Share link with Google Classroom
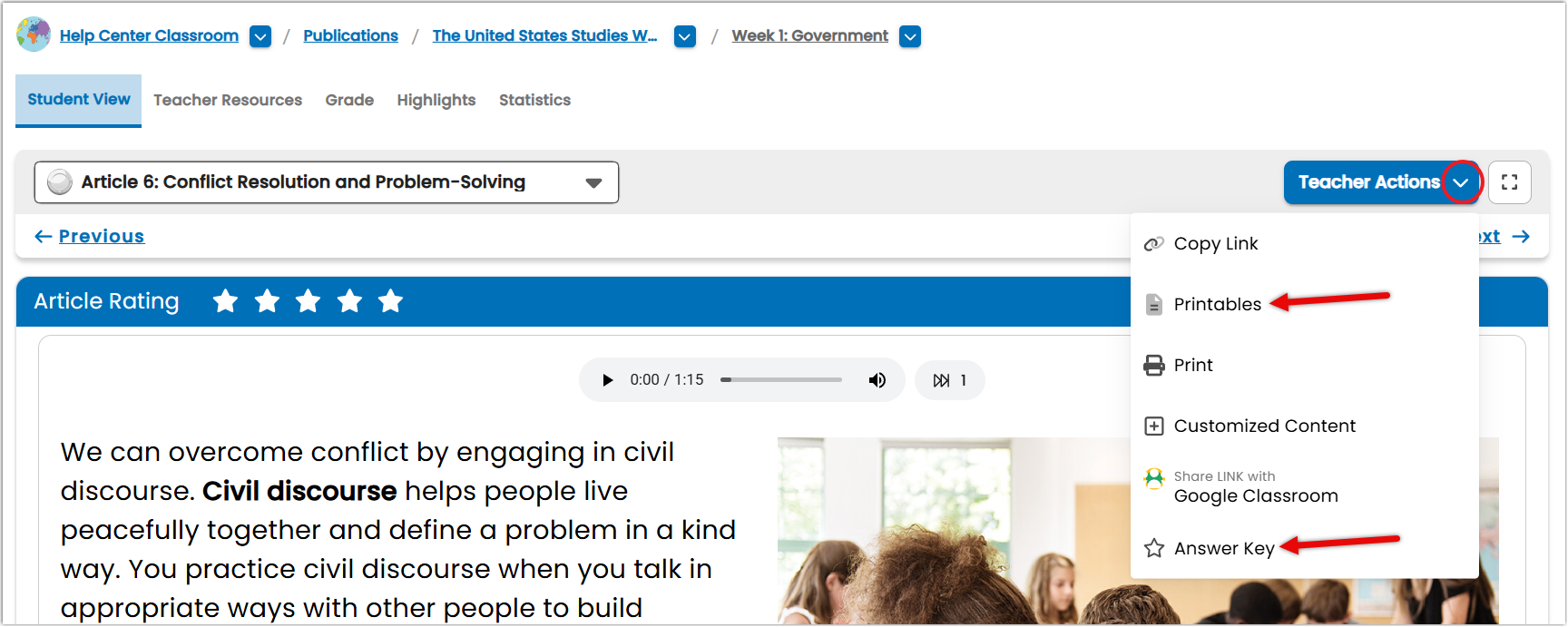This screenshot has height=627, width=1568. (x=1304, y=487)
